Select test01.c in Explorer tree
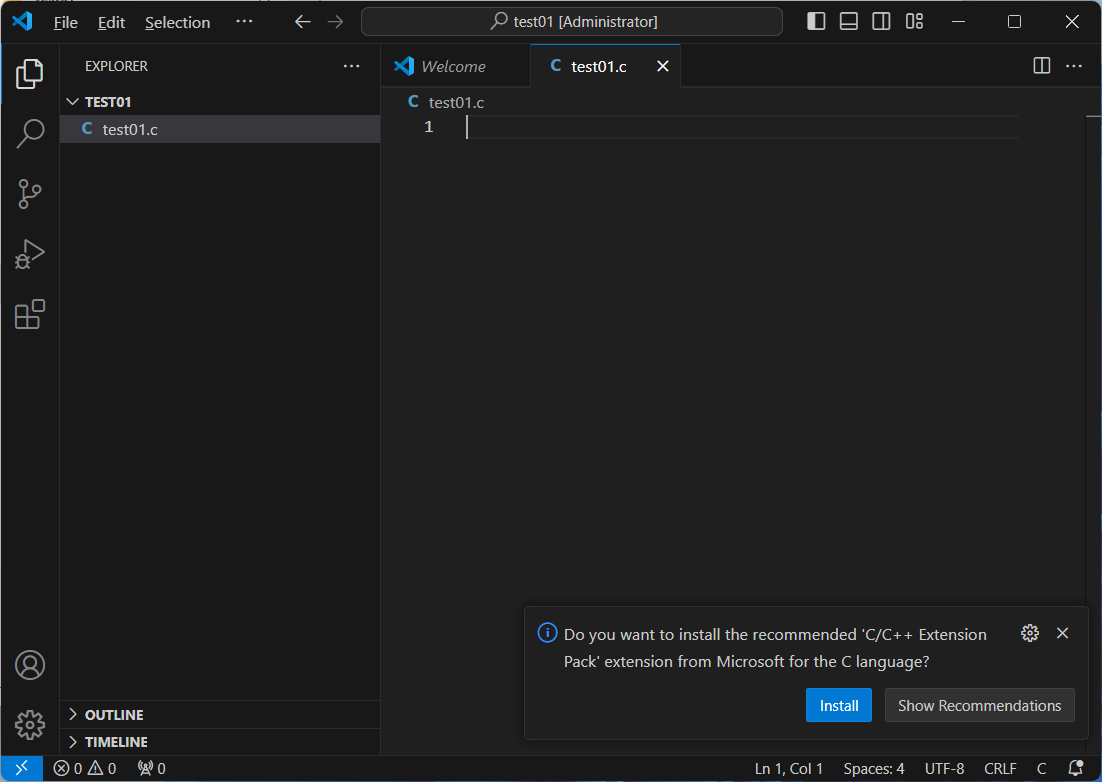The height and width of the screenshot is (782, 1102). click(220, 129)
